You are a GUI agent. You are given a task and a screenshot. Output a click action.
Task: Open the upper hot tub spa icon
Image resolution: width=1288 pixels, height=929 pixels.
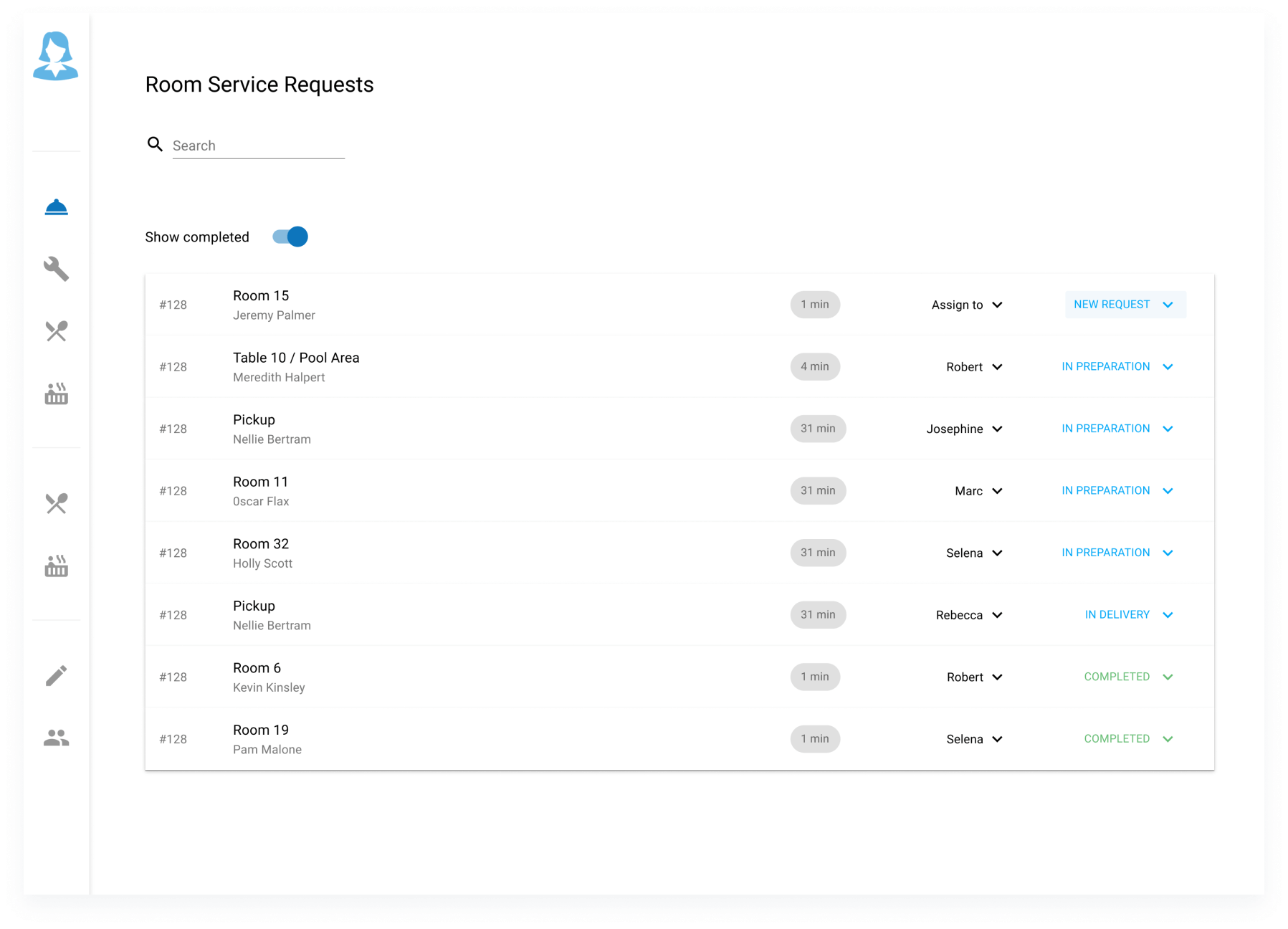pos(56,394)
